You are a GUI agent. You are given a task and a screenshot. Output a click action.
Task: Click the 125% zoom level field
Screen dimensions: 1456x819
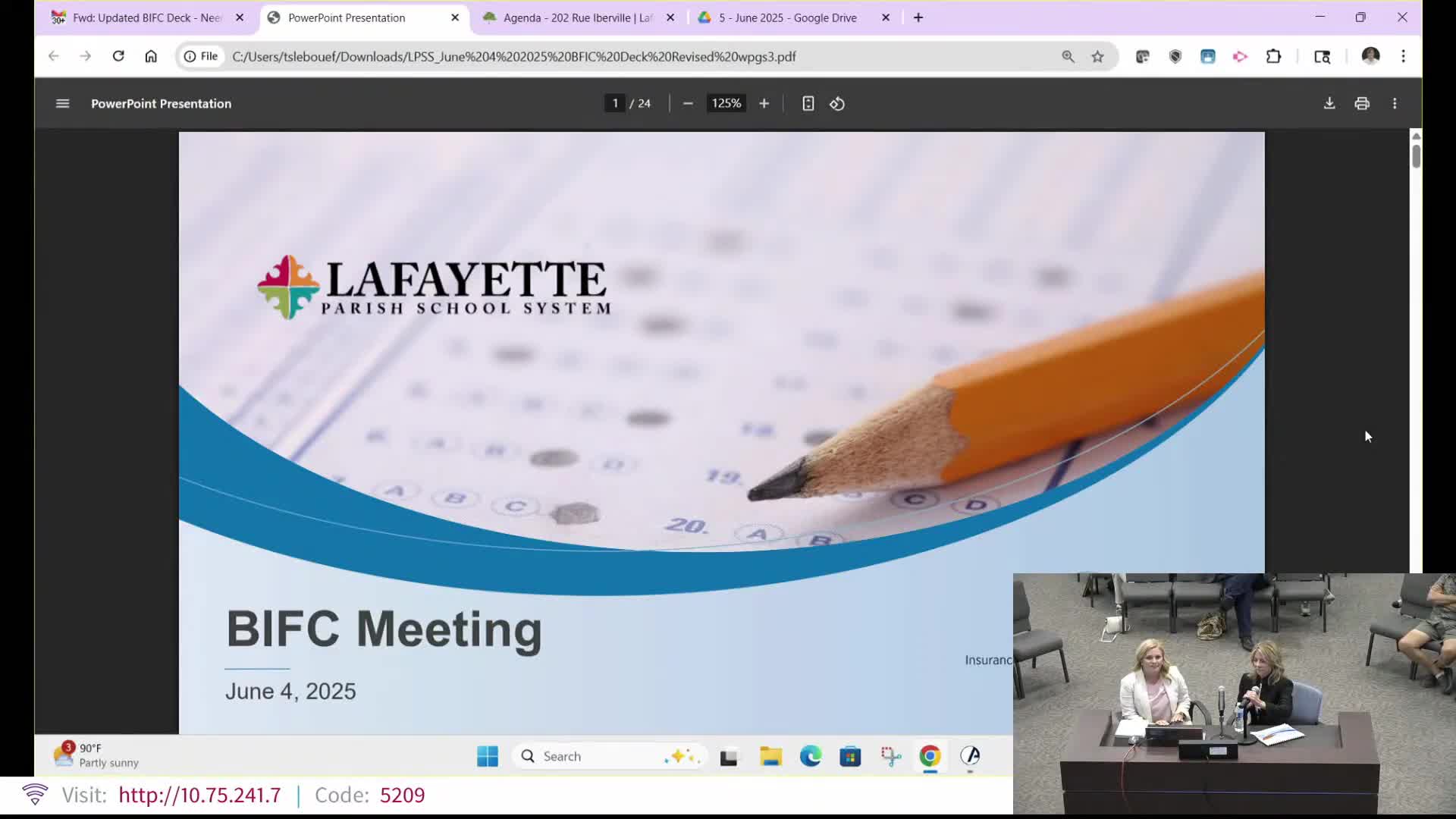click(726, 104)
